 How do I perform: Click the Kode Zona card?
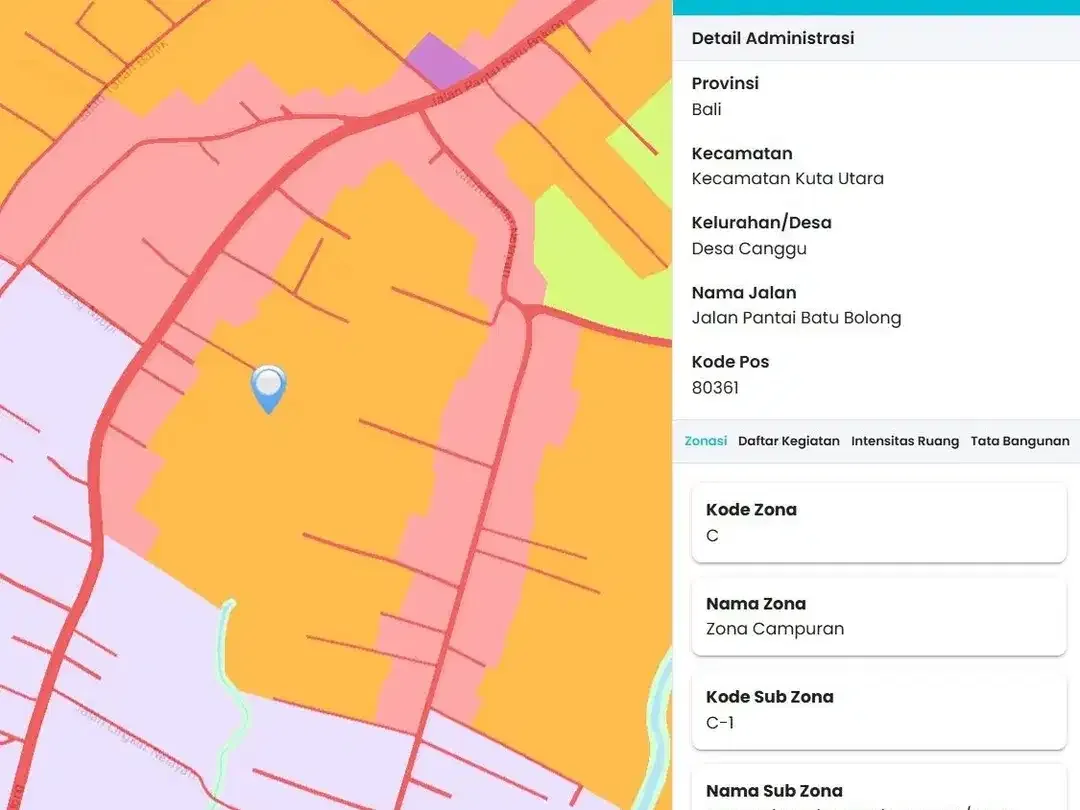tap(879, 523)
